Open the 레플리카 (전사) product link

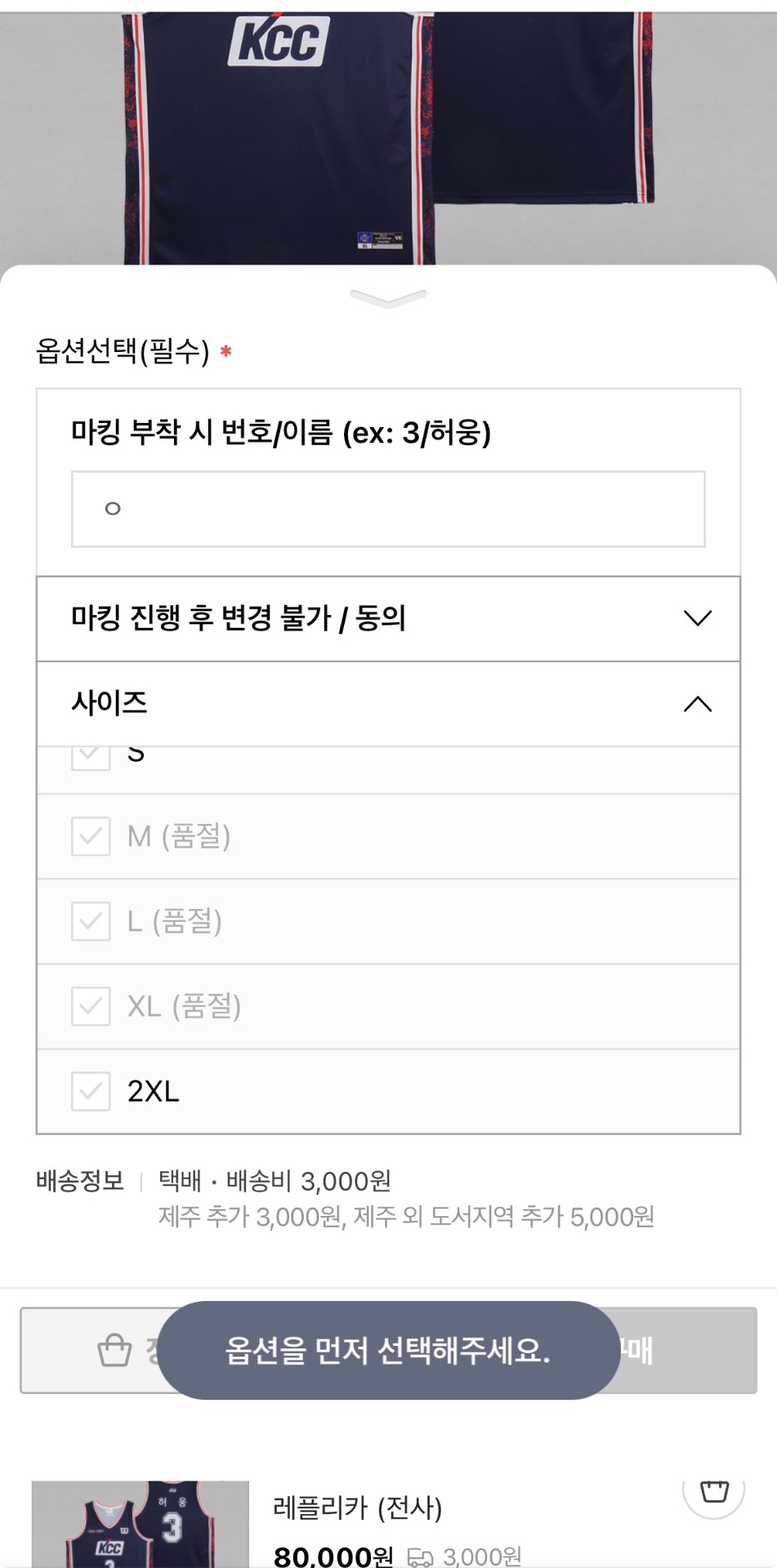click(357, 1508)
